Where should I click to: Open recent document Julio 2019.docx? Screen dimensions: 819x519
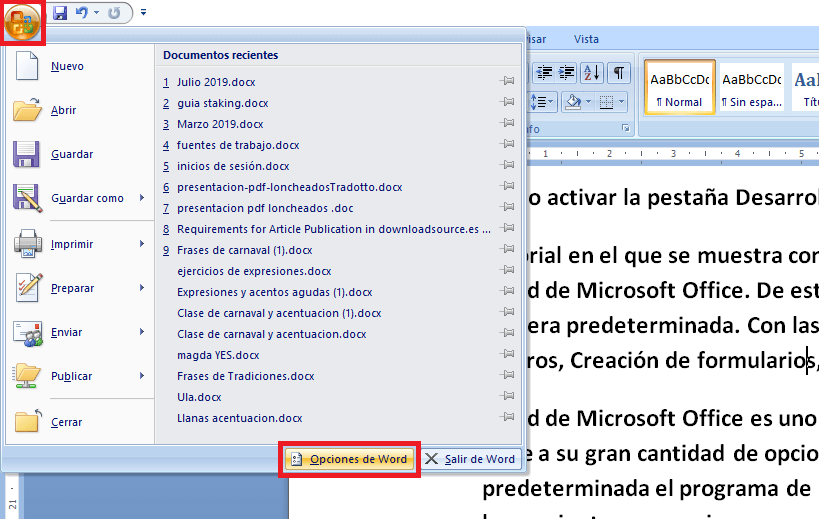pyautogui.click(x=216, y=82)
